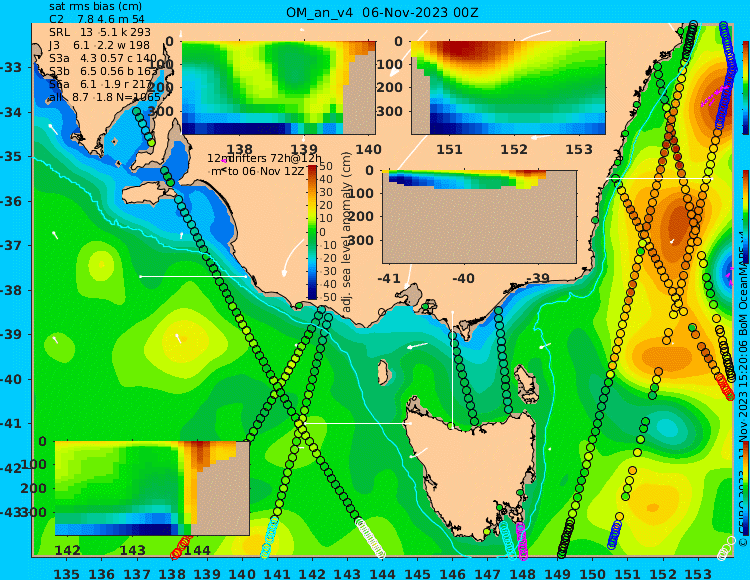Open the 151–153 longitude depth section inset
Viewport: 750px width, 580px height.
508,88
